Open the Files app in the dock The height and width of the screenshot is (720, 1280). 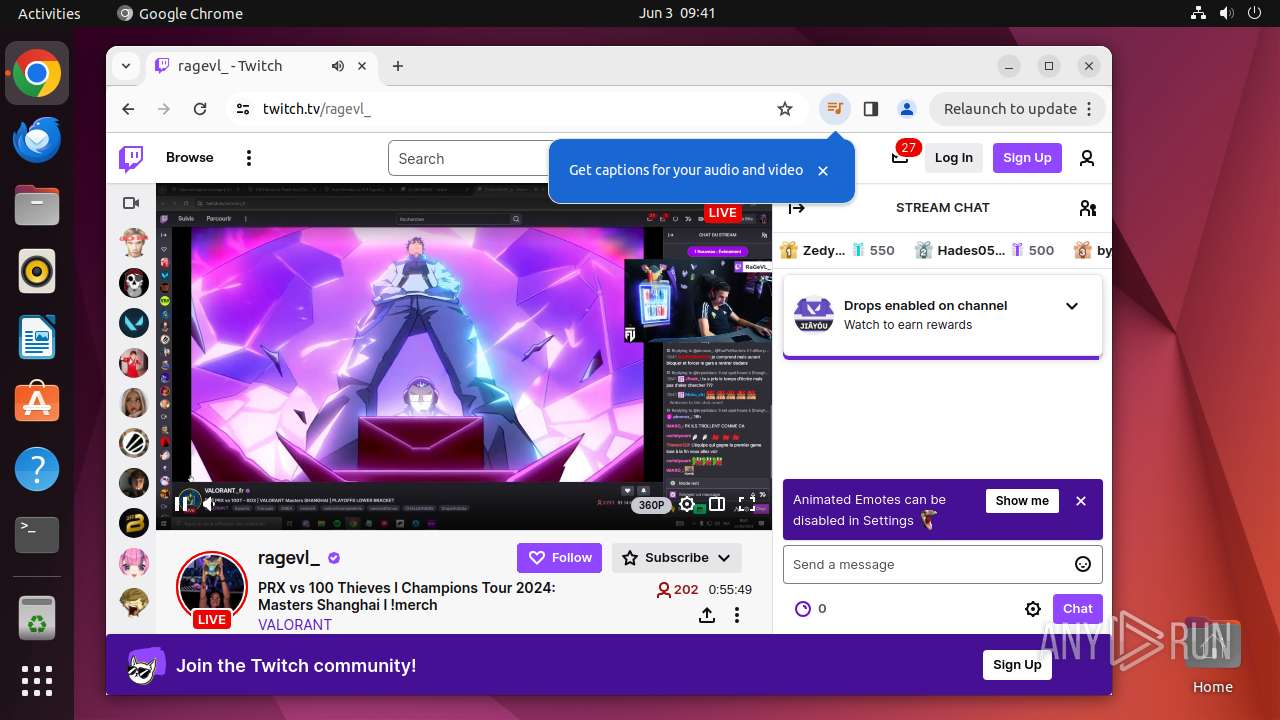[37, 206]
